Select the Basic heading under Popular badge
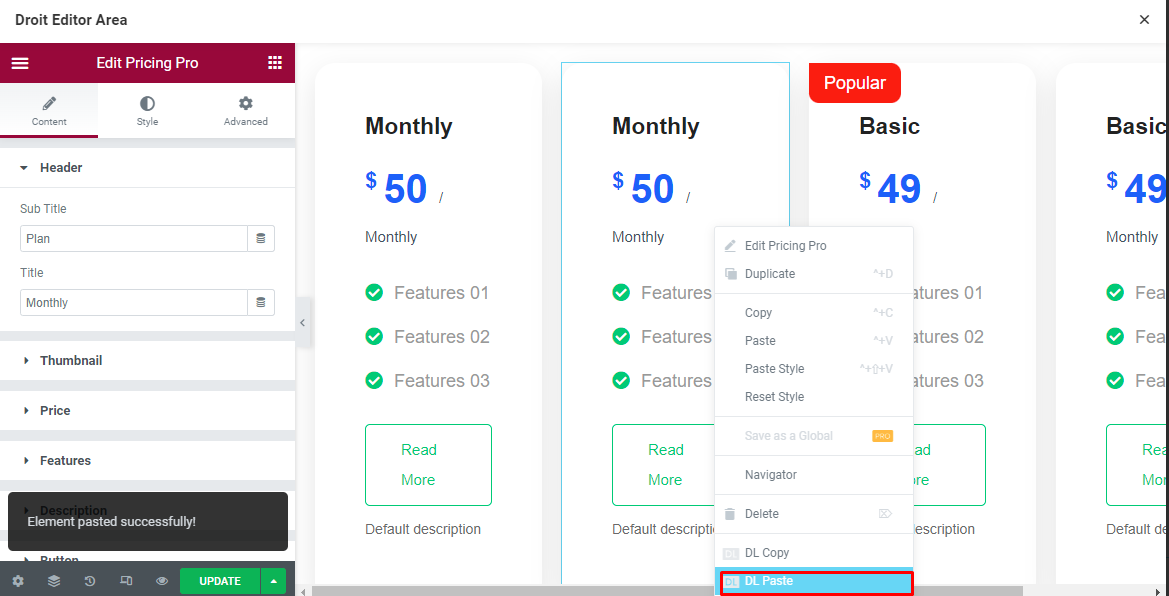 tap(889, 126)
